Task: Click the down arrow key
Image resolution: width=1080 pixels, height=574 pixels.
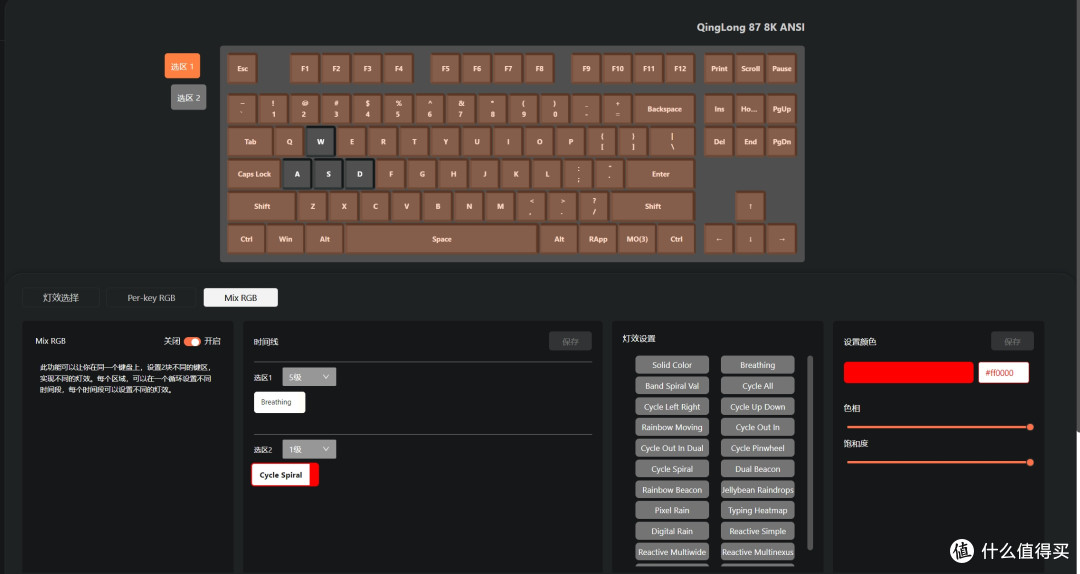Action: point(750,239)
